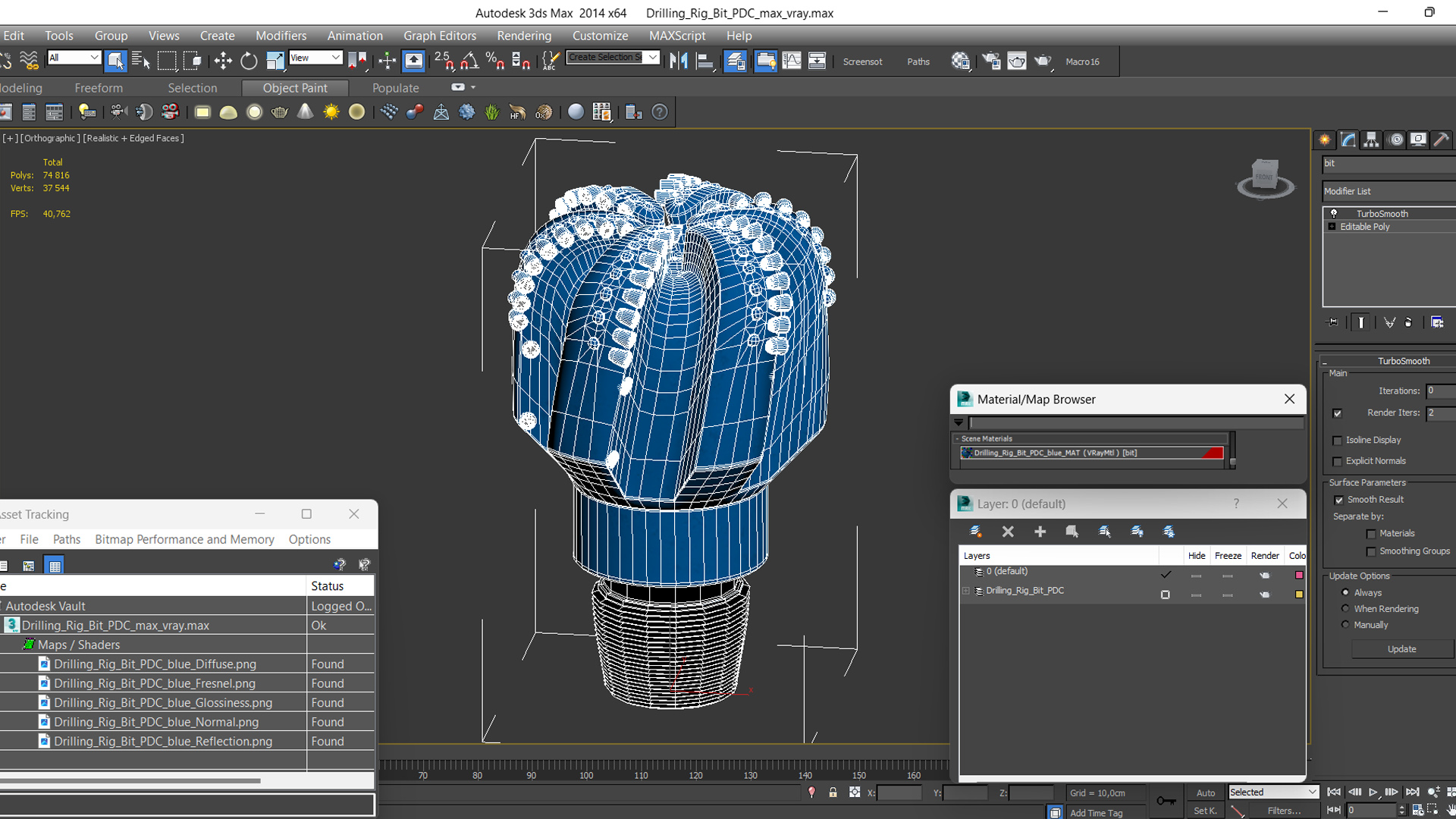Switch to the Populate ribbon tab
Screen dimensions: 1456x819
395,88
